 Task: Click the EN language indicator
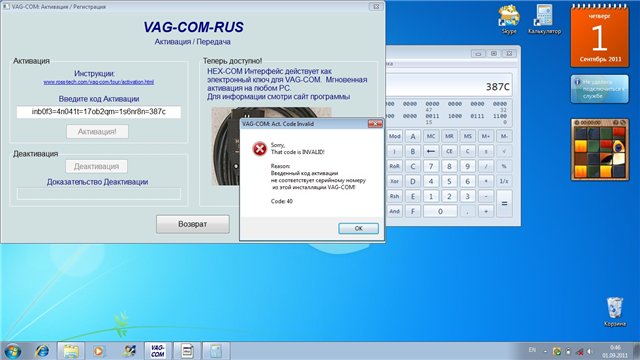(532, 350)
